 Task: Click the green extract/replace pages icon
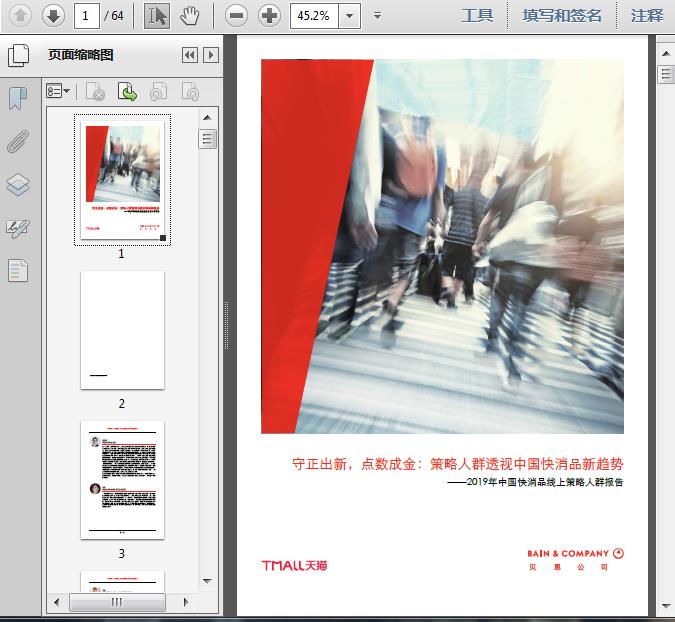[127, 91]
